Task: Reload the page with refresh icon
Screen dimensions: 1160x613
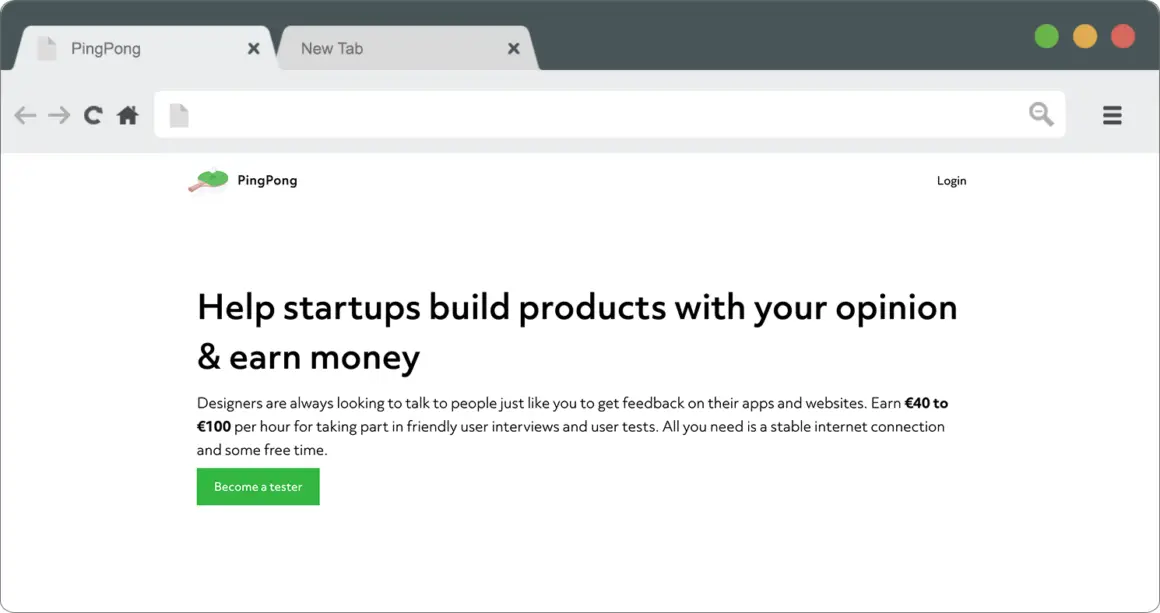Action: coord(92,115)
